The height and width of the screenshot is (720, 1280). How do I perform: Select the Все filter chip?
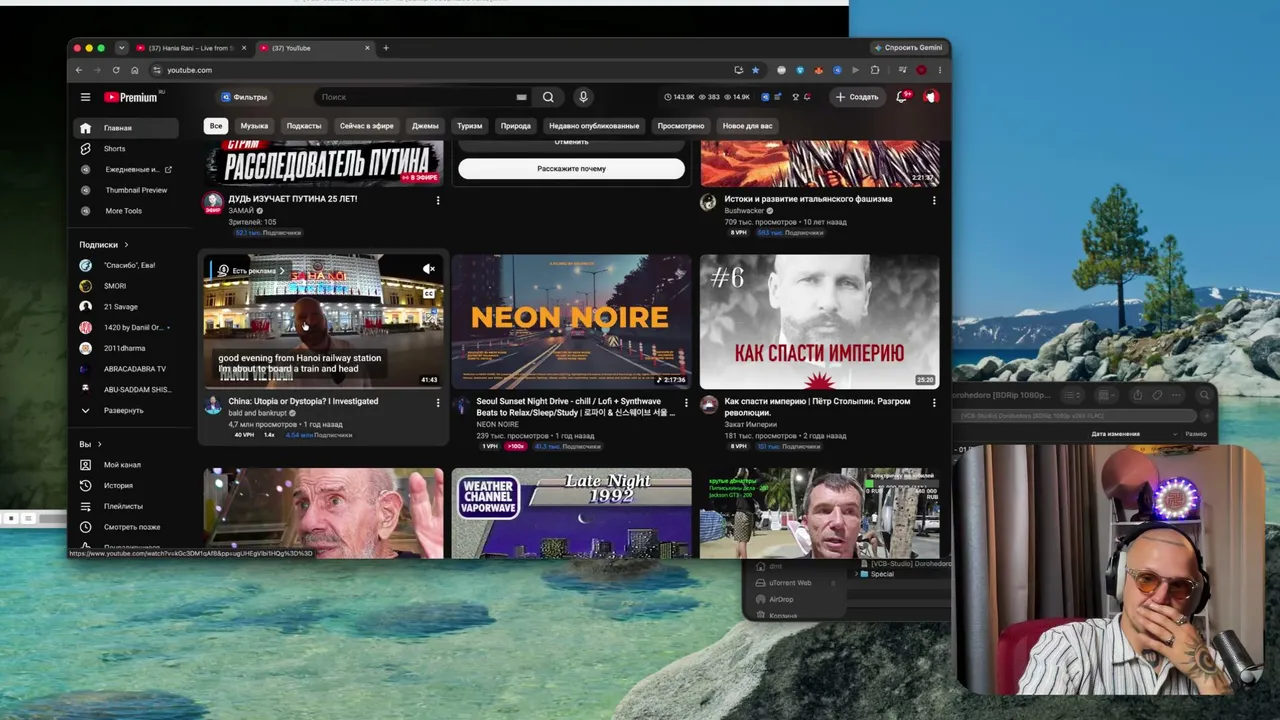click(216, 126)
